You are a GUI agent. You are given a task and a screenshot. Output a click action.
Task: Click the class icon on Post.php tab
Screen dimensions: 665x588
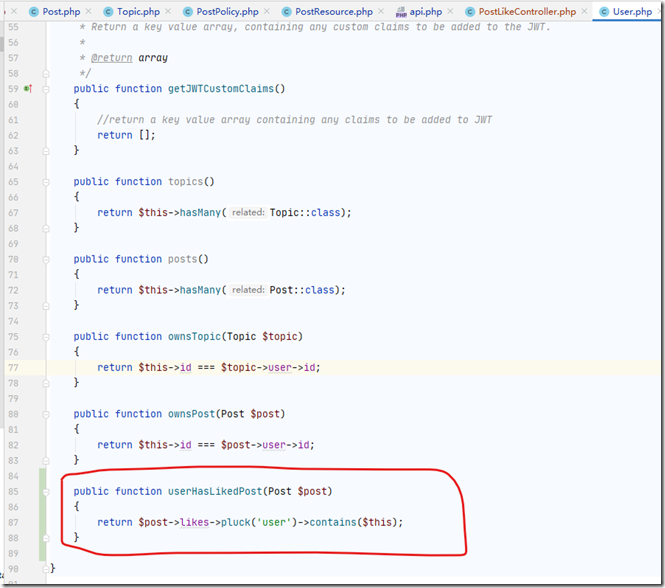coord(34,12)
